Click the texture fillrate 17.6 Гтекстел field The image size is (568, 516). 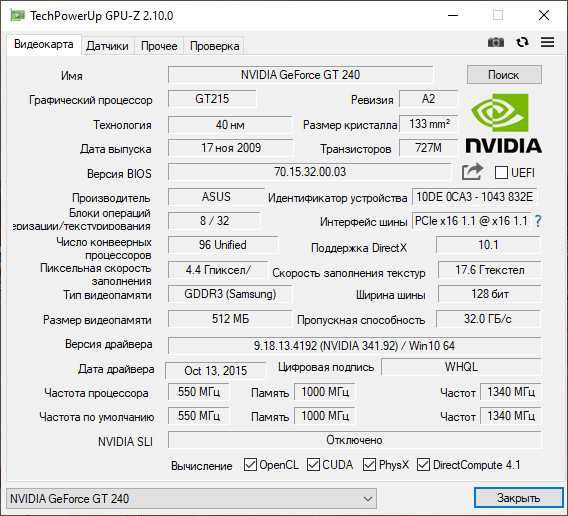tap(489, 270)
